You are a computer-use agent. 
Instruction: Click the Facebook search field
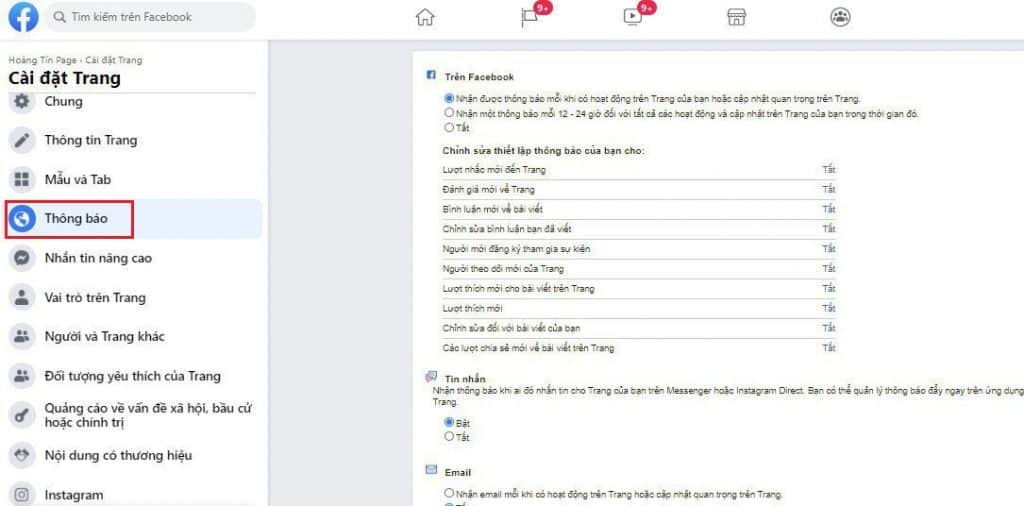tap(150, 17)
